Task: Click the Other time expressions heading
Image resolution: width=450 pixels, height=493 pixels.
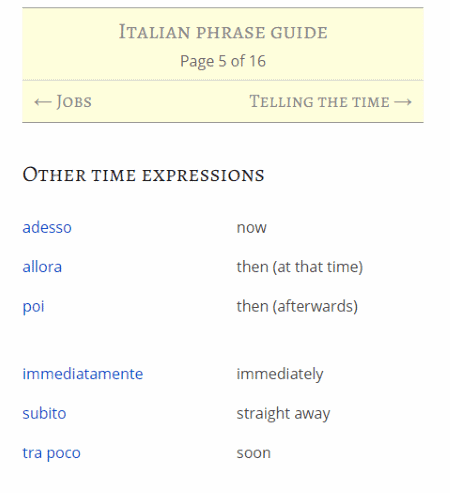Action: (x=143, y=175)
